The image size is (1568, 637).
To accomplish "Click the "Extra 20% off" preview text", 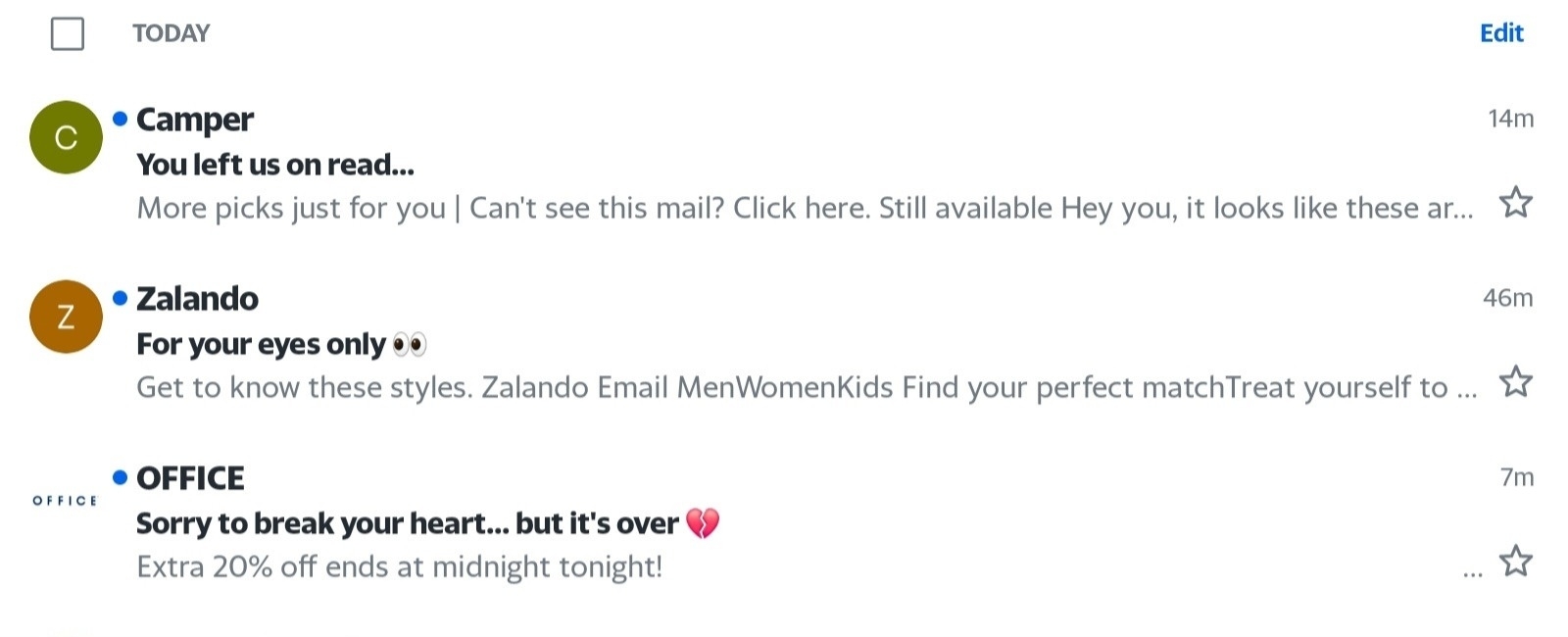I will pyautogui.click(x=399, y=566).
